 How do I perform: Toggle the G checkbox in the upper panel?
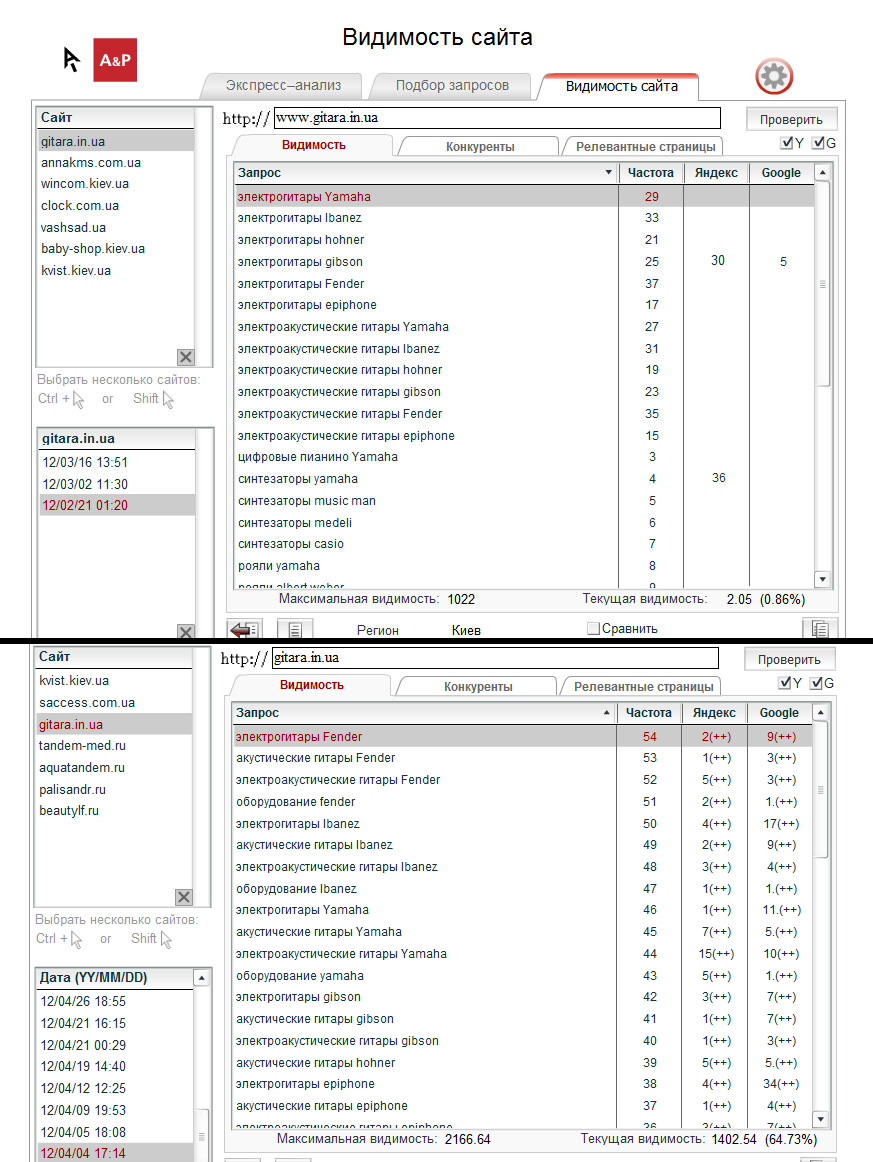(818, 143)
